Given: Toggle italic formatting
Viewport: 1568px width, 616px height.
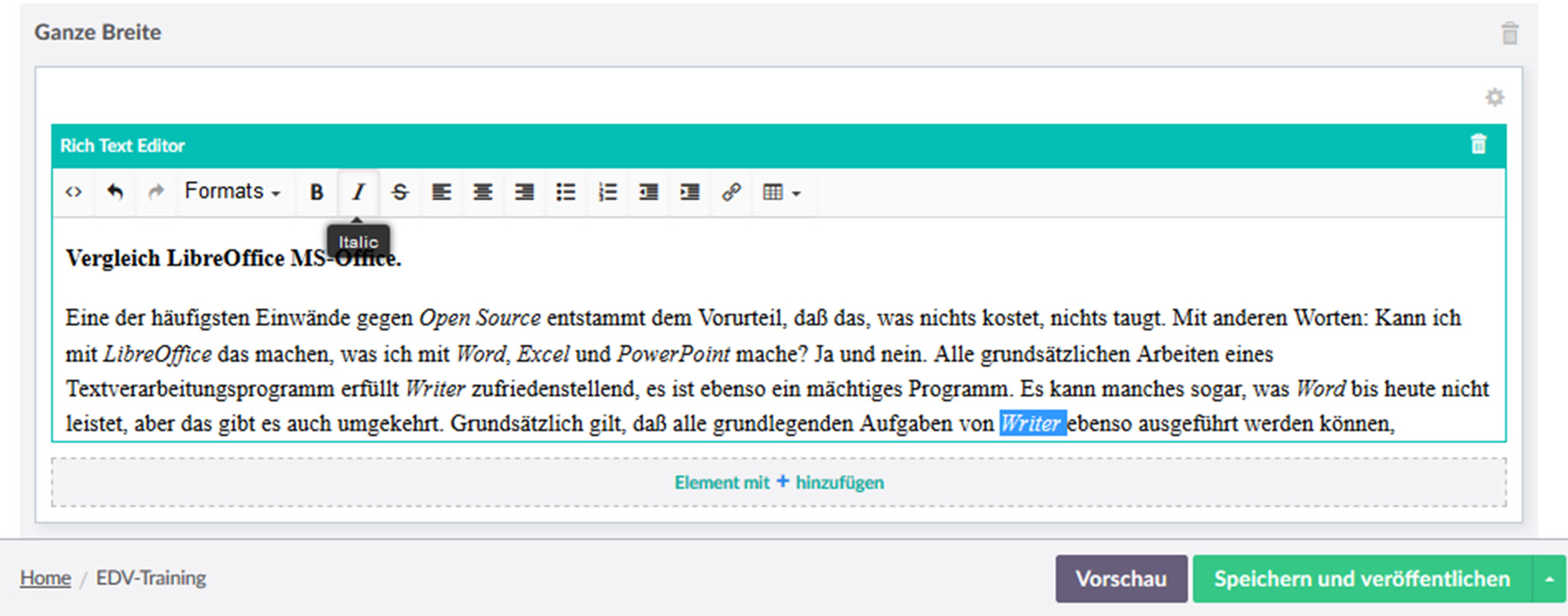Looking at the screenshot, I should click(359, 192).
